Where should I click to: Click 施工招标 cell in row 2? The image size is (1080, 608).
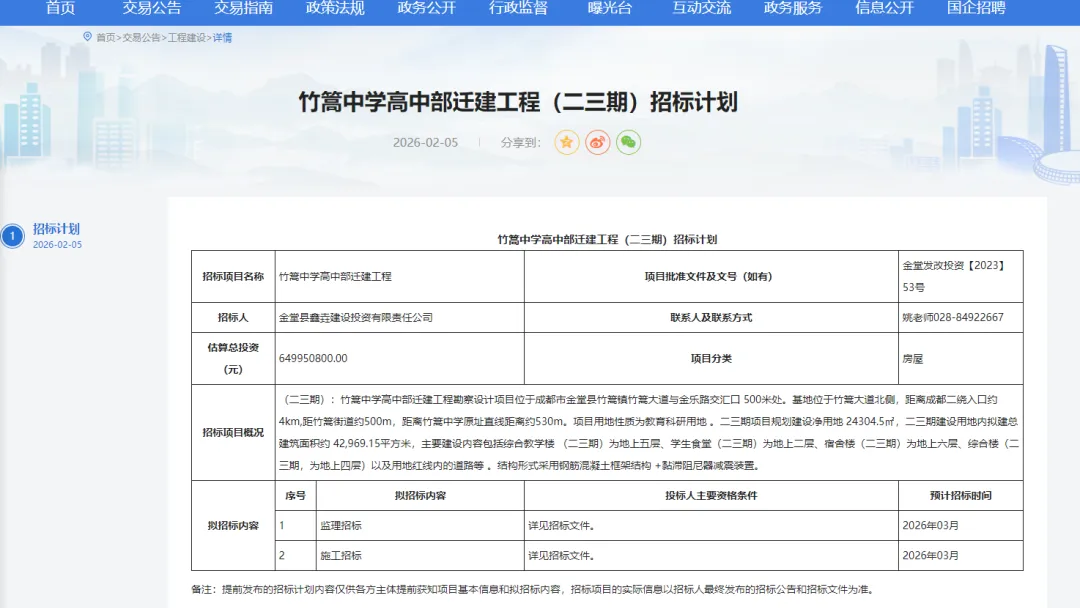[x=420, y=556]
